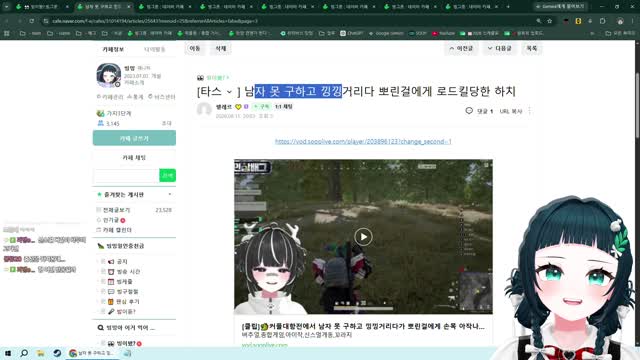This screenshot has width=640, height=360.
Task: Open the Steam icon on the taskbar
Action: point(57,353)
